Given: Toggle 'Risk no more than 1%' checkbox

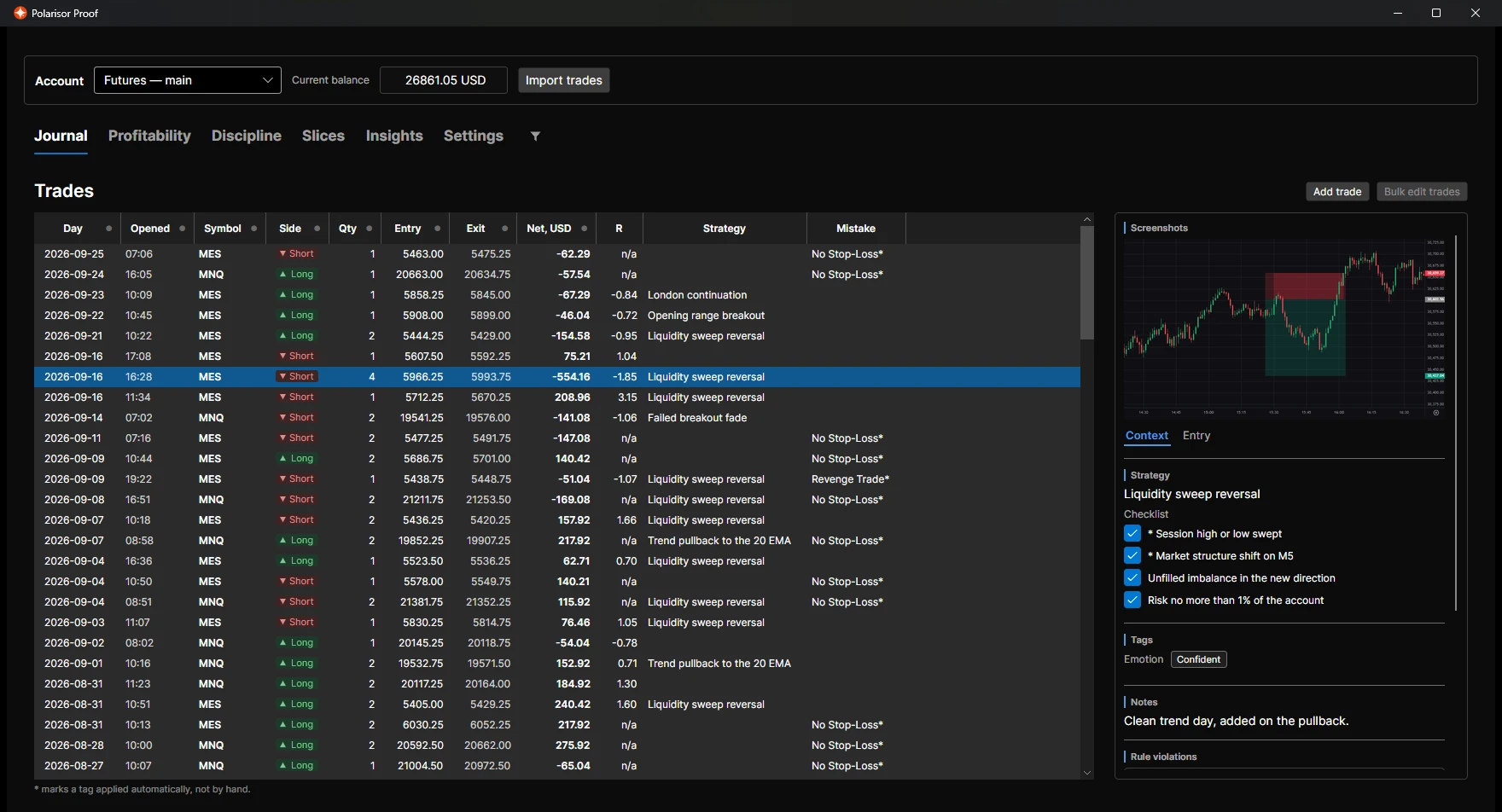Looking at the screenshot, I should 1132,600.
